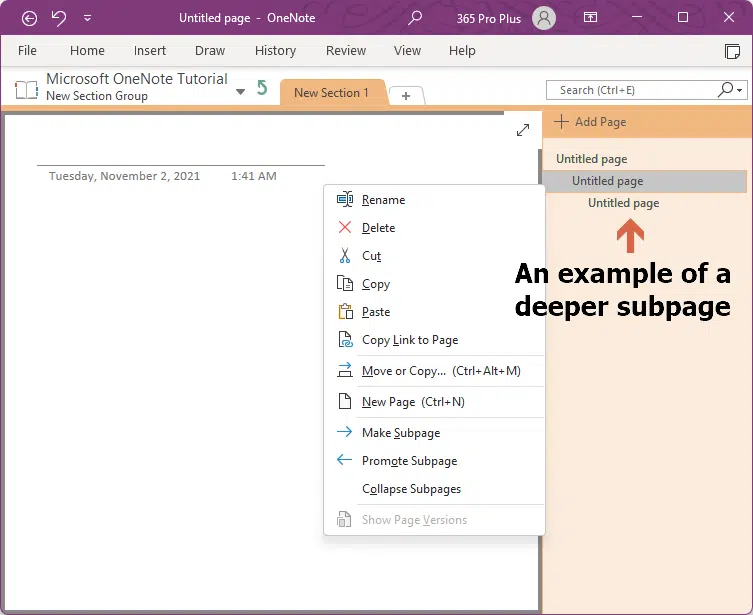The height and width of the screenshot is (615, 753).
Task: Select the top-level Untitled page
Action: tap(592, 159)
